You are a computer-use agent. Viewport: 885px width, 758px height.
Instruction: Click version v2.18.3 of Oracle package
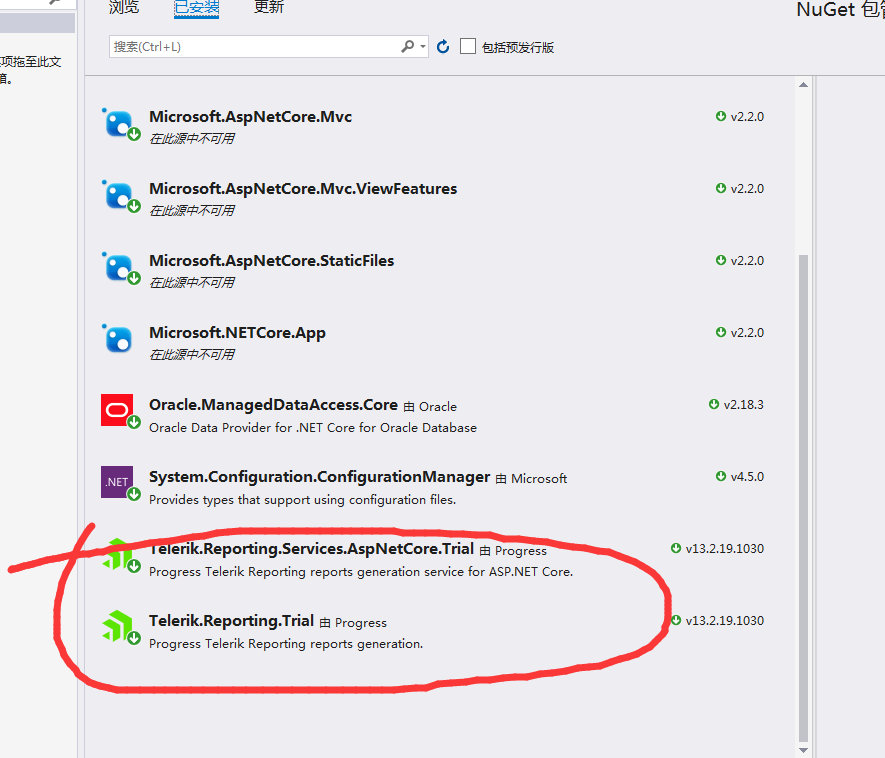point(744,405)
